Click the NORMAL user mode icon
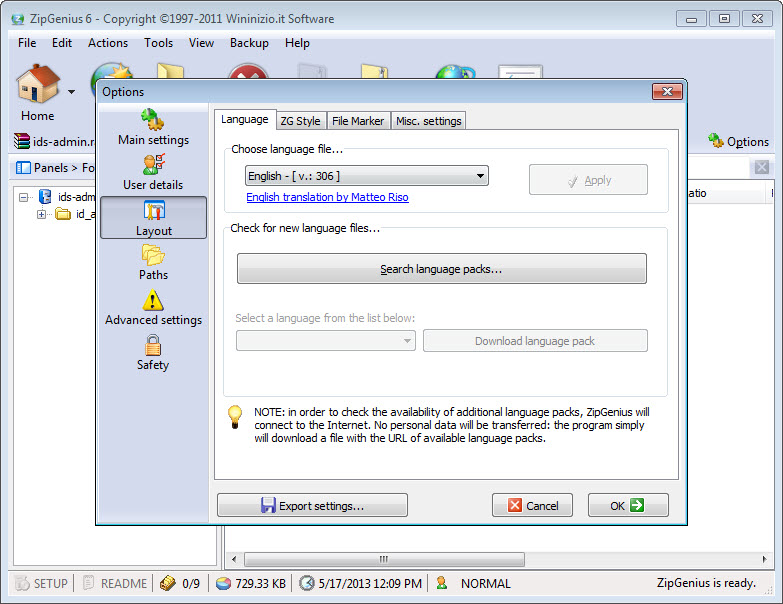This screenshot has height=604, width=783. tap(441, 583)
